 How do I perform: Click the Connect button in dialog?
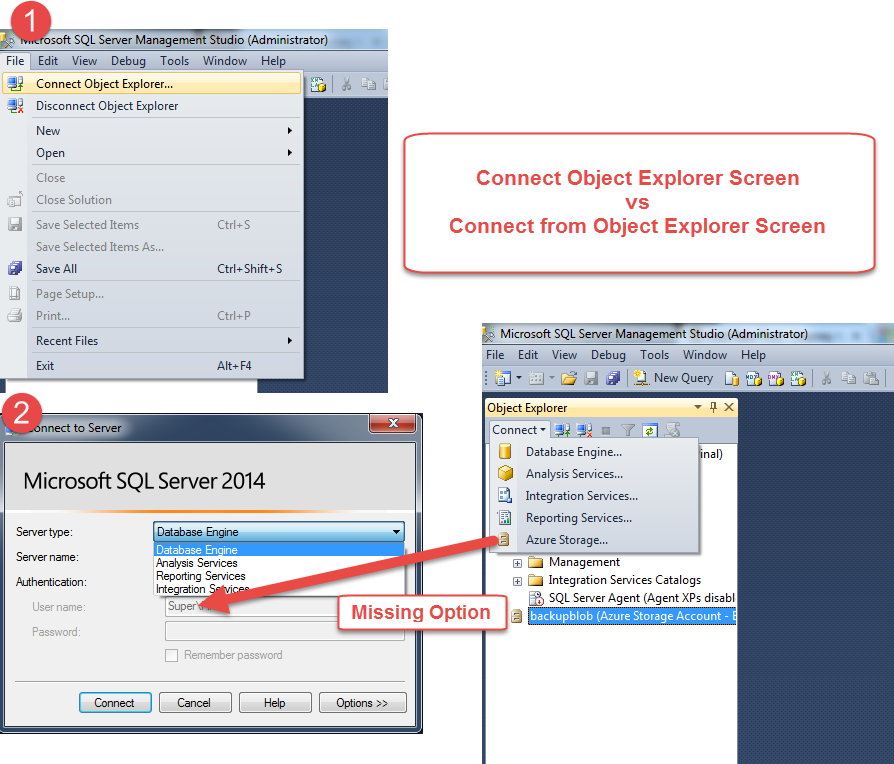coord(115,702)
